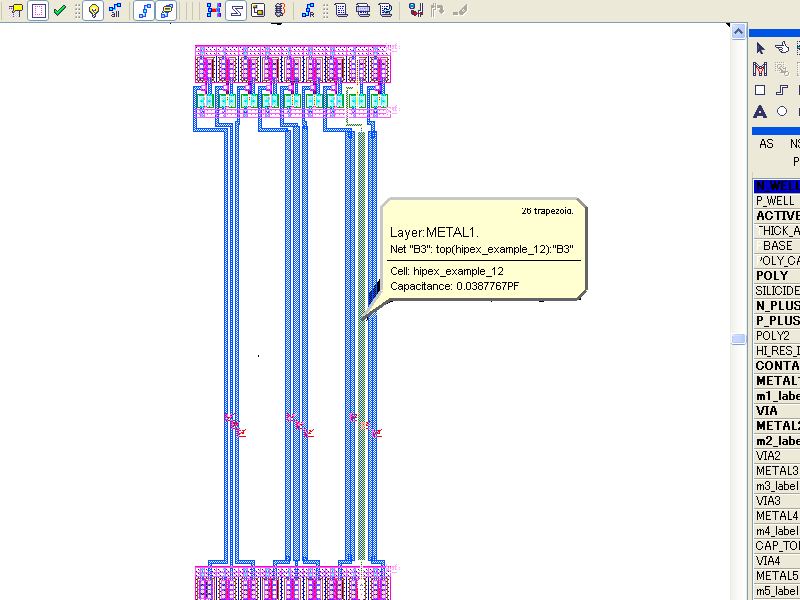
Task: Select the M ruler measure tool
Action: click(760, 68)
